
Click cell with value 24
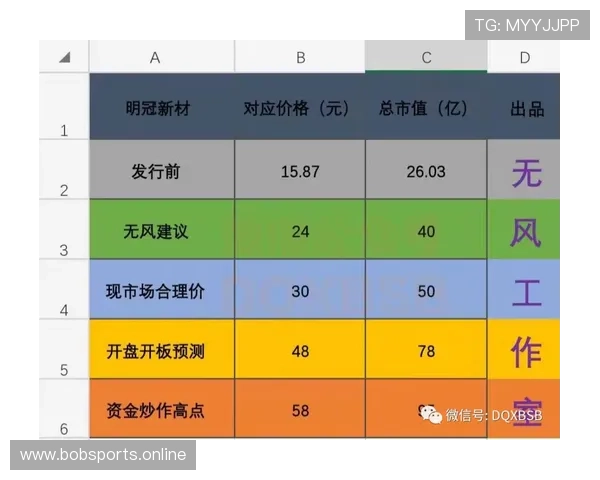[x=300, y=229]
